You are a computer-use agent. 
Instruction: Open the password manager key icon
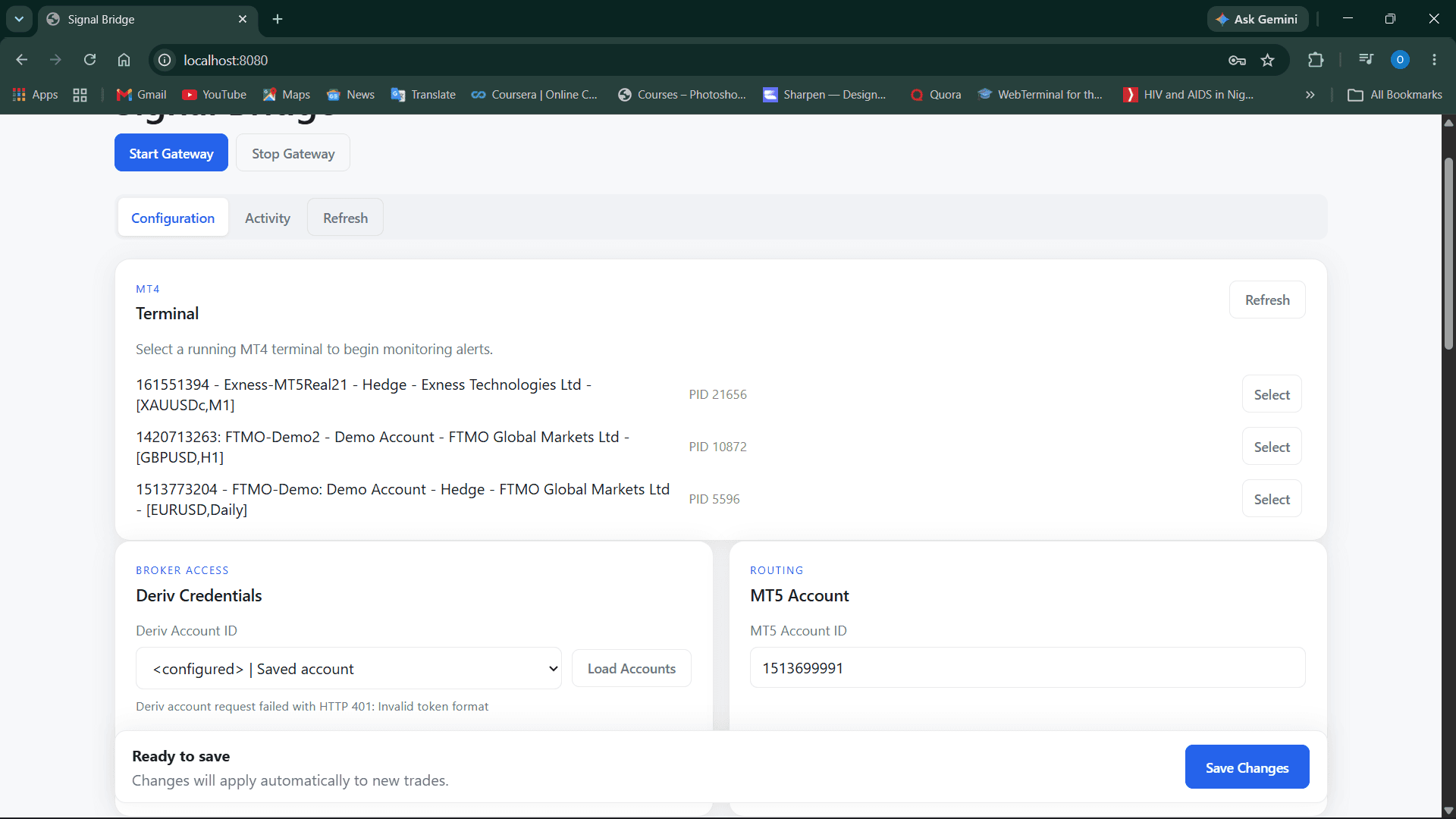coord(1237,60)
